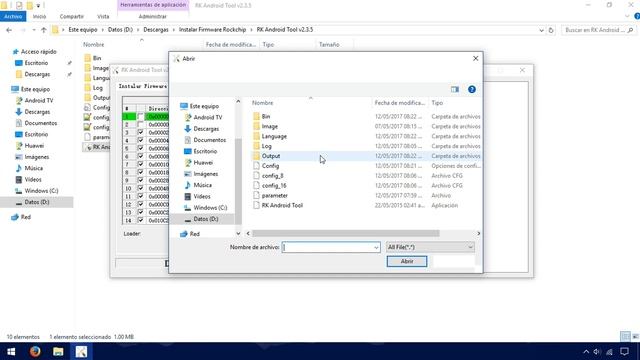Sort Explorer list by Tamaño column
The width and height of the screenshot is (640, 360).
(x=329, y=44)
